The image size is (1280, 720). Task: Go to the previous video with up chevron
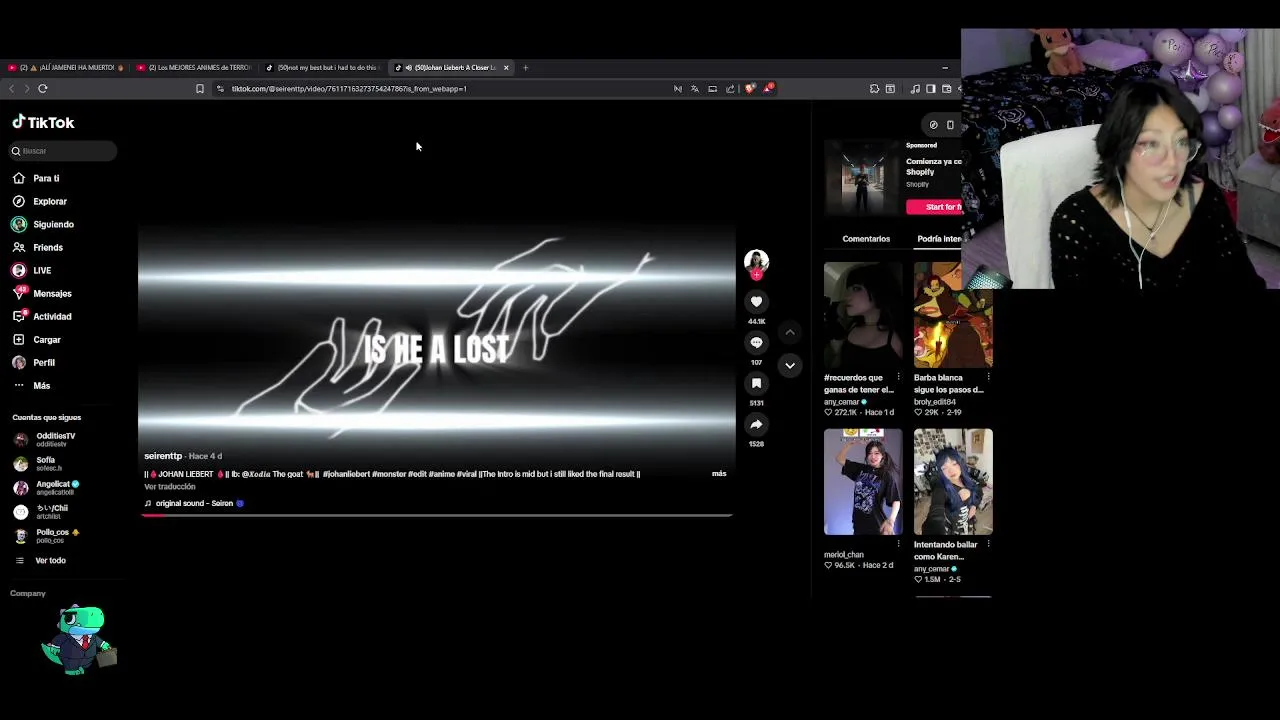790,332
